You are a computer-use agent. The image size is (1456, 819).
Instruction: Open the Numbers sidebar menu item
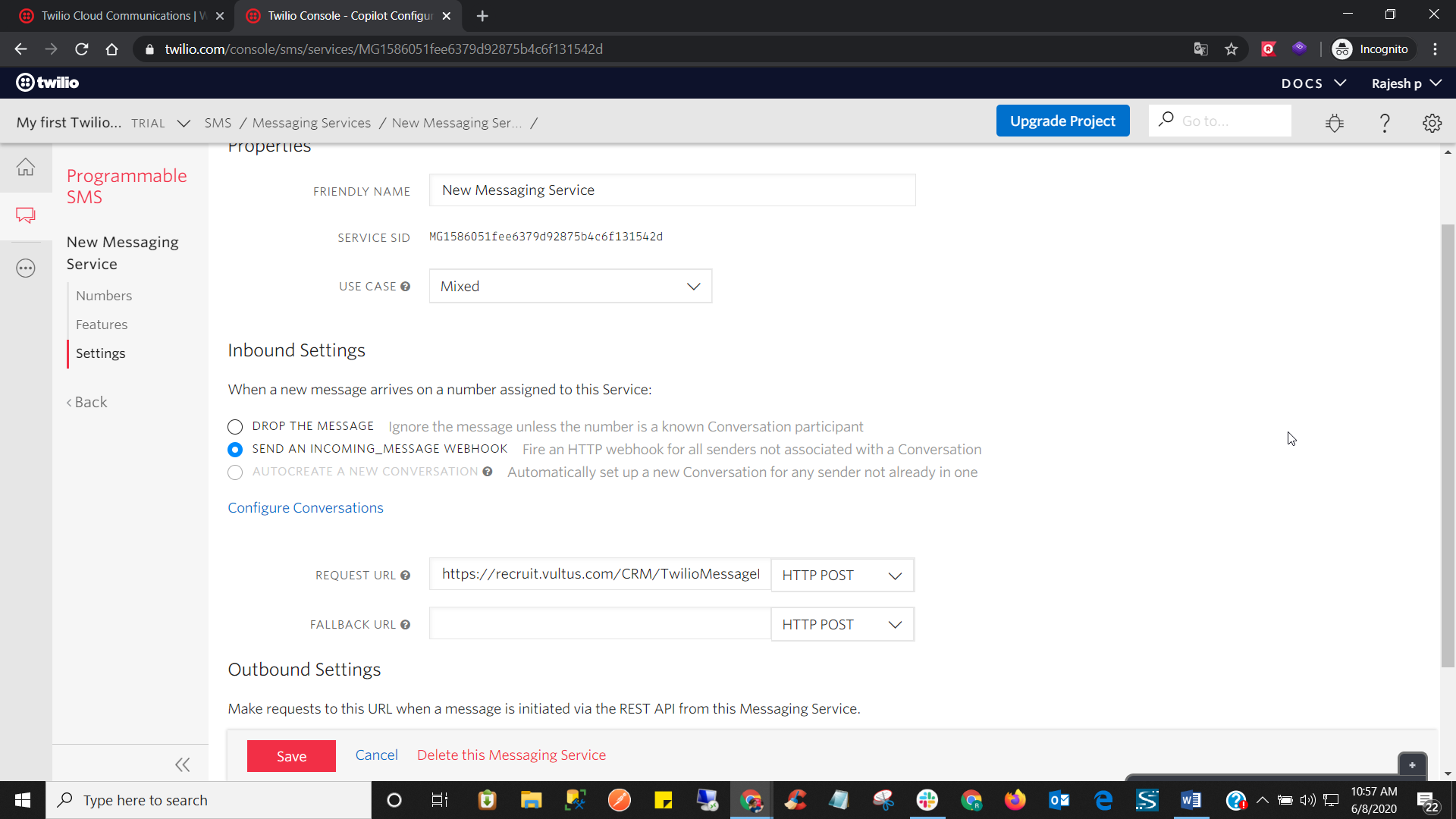pyautogui.click(x=104, y=296)
